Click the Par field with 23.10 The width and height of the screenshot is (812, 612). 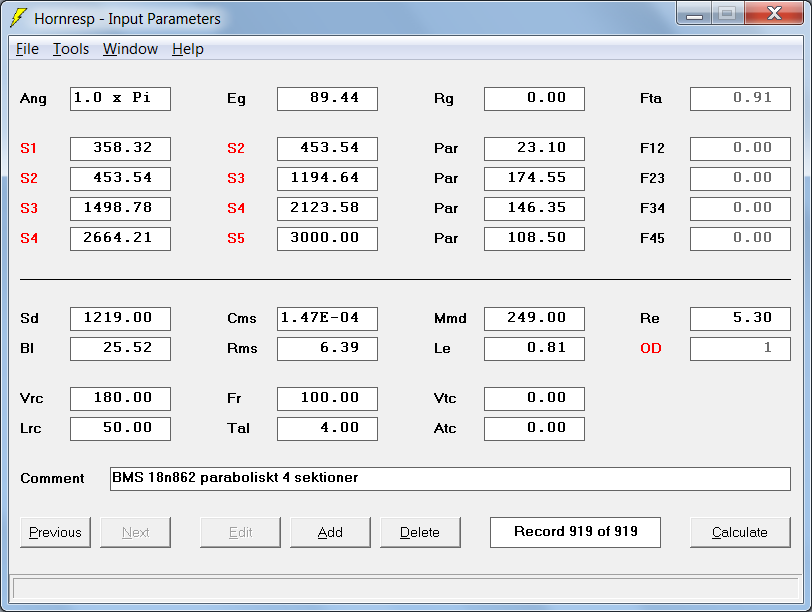[534, 149]
